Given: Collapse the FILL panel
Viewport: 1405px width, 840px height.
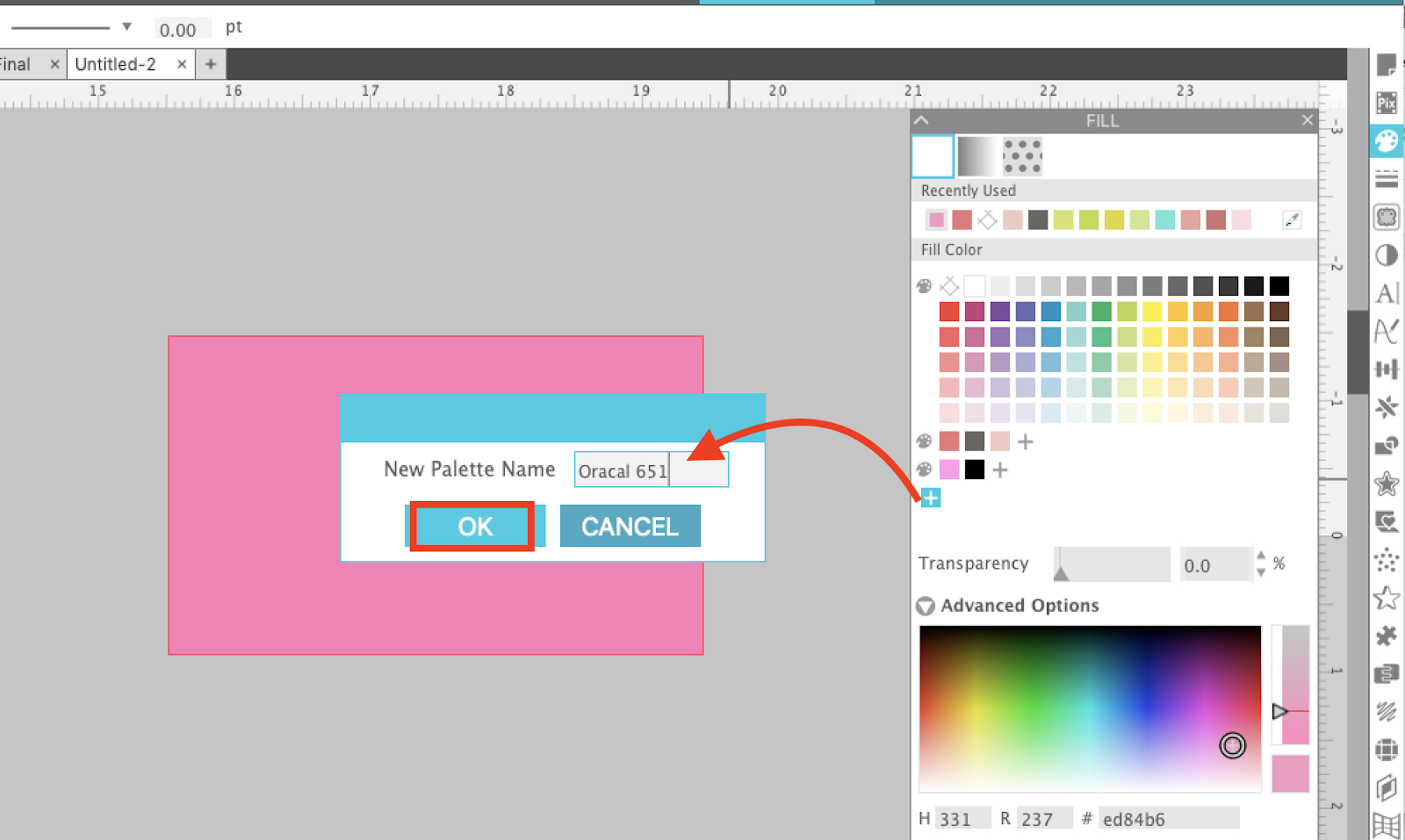Looking at the screenshot, I should pos(921,120).
